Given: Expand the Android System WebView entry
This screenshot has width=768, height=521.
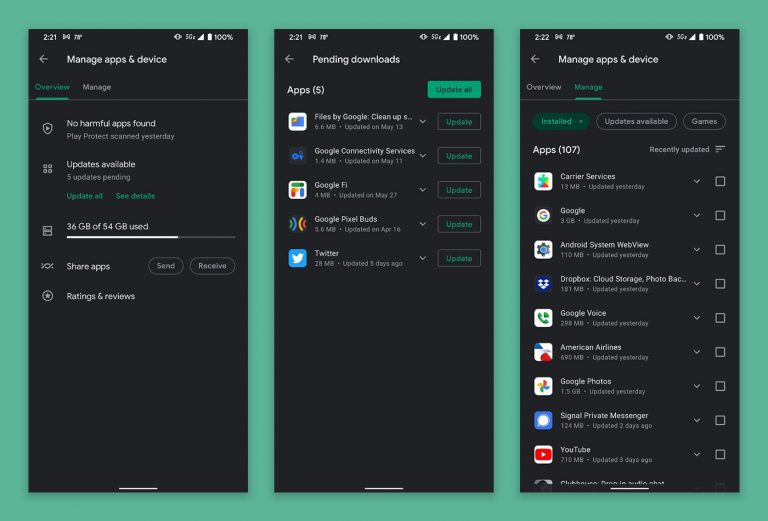Looking at the screenshot, I should [697, 250].
